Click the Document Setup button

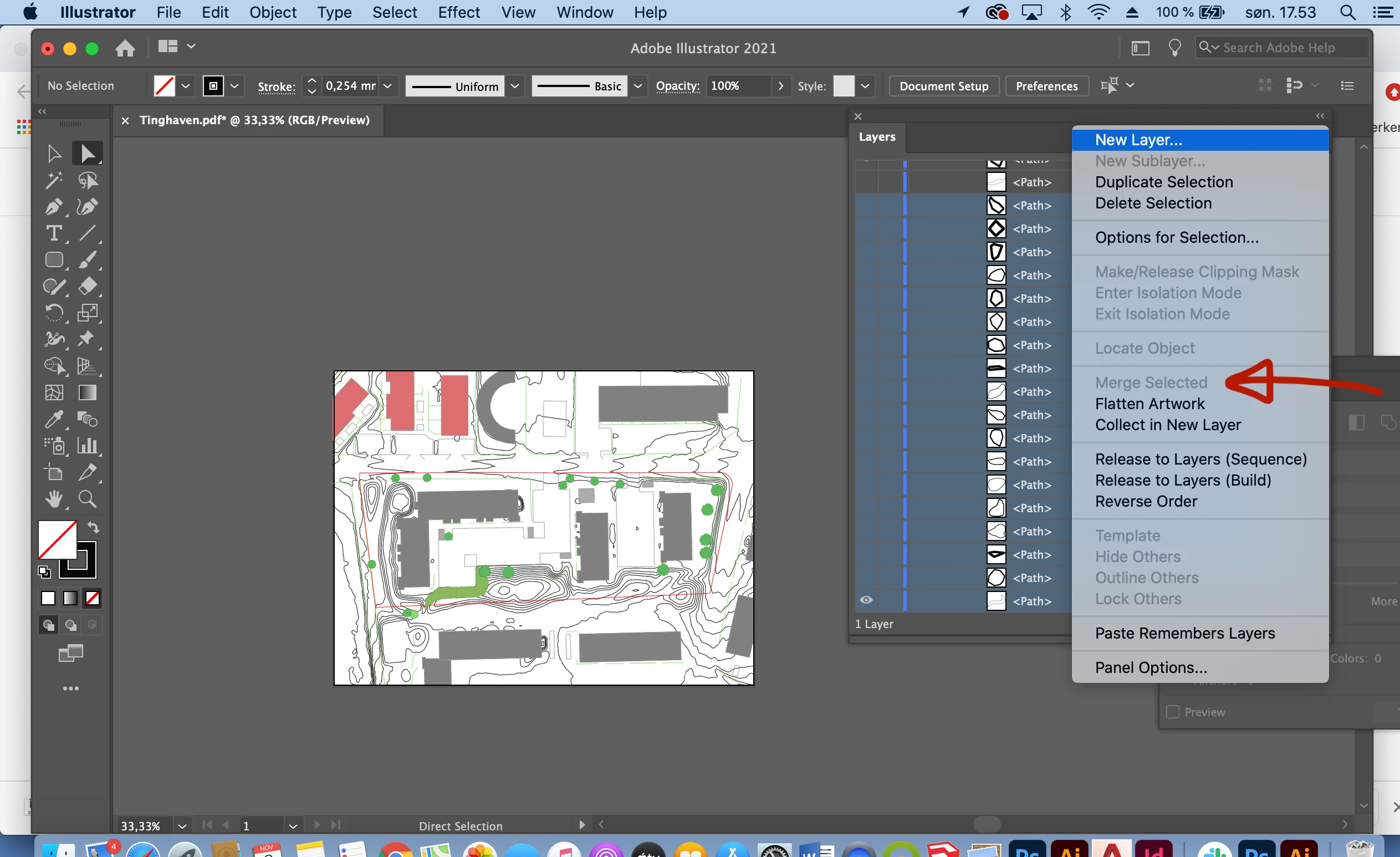(x=944, y=86)
